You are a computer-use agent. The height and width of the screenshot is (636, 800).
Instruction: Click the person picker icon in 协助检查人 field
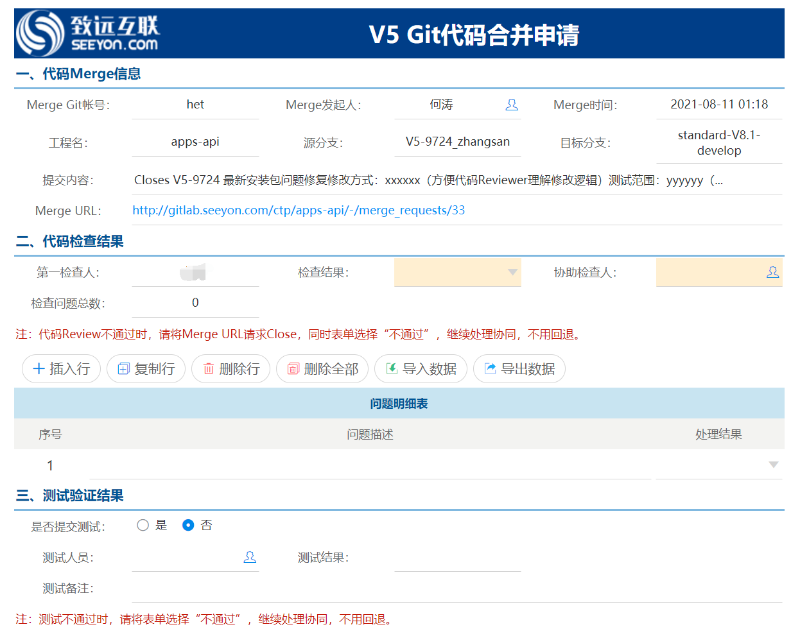[x=772, y=272]
